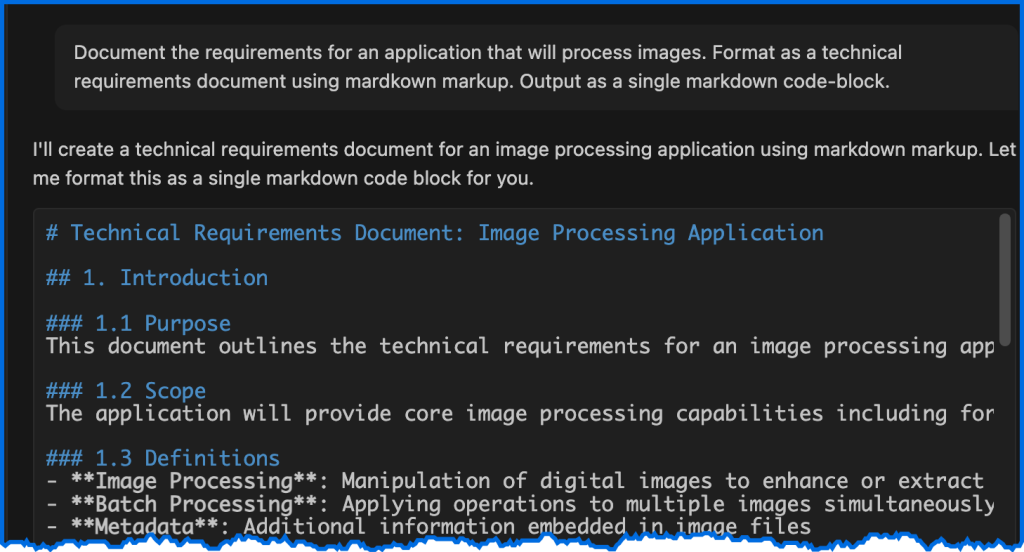Click the assistant reply intro paragraph

[524, 163]
